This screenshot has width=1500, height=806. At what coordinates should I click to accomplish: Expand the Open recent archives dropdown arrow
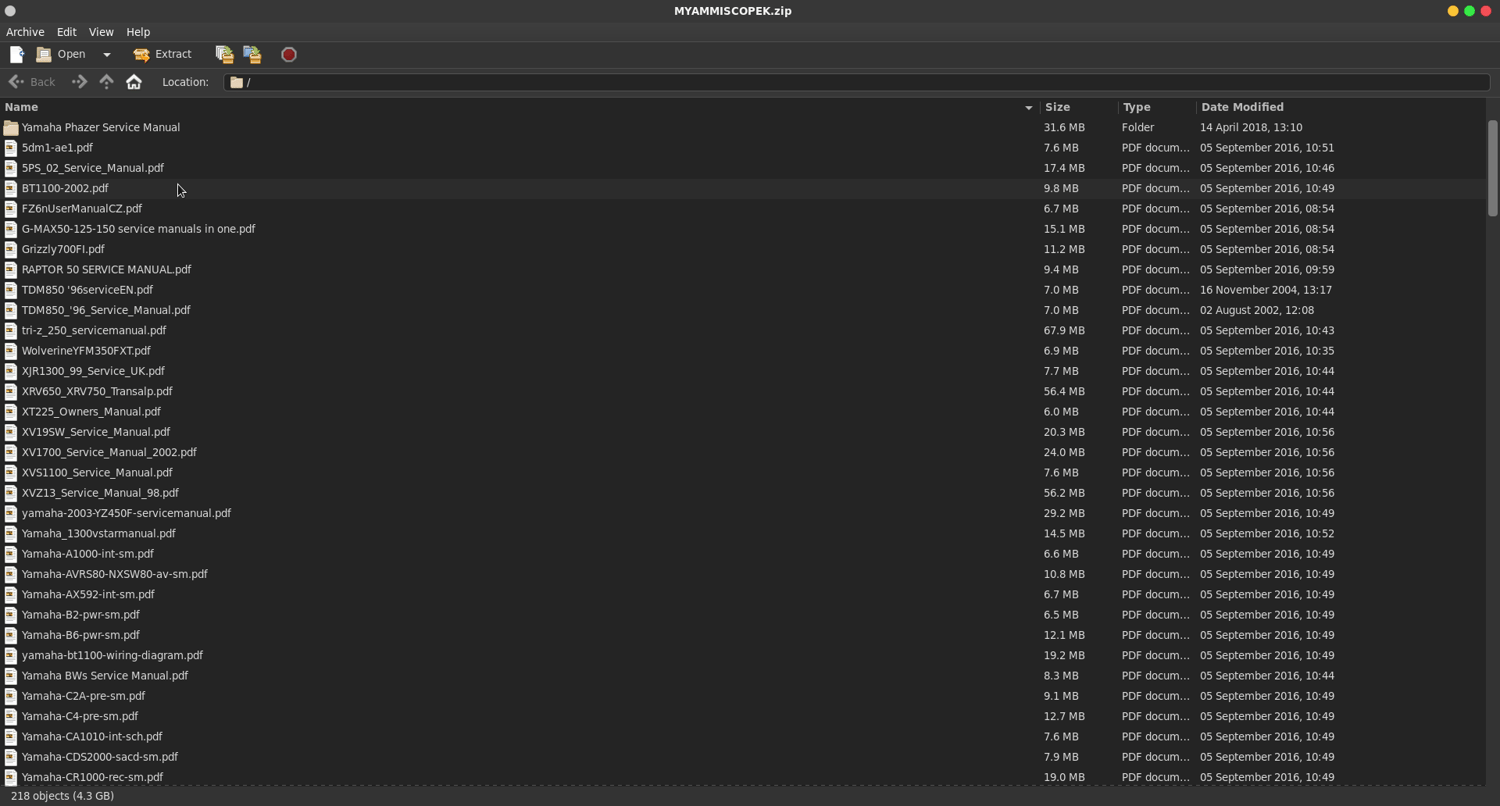click(x=106, y=54)
